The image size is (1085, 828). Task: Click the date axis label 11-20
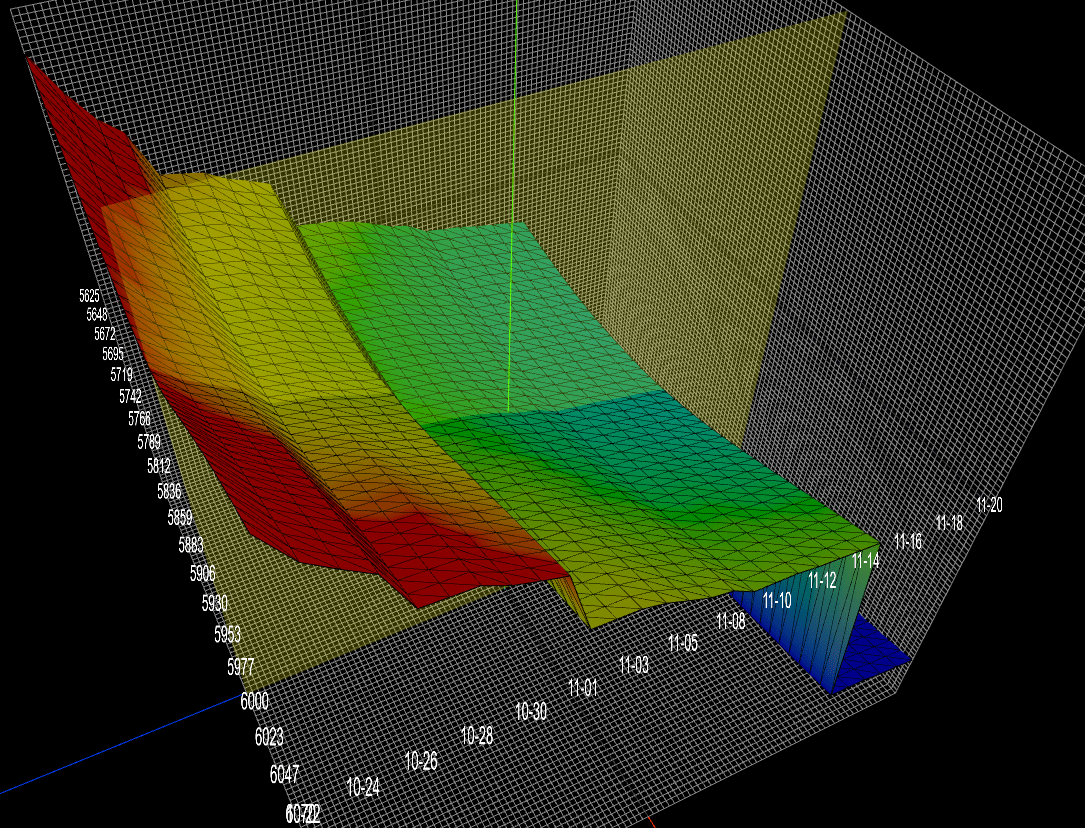[990, 505]
